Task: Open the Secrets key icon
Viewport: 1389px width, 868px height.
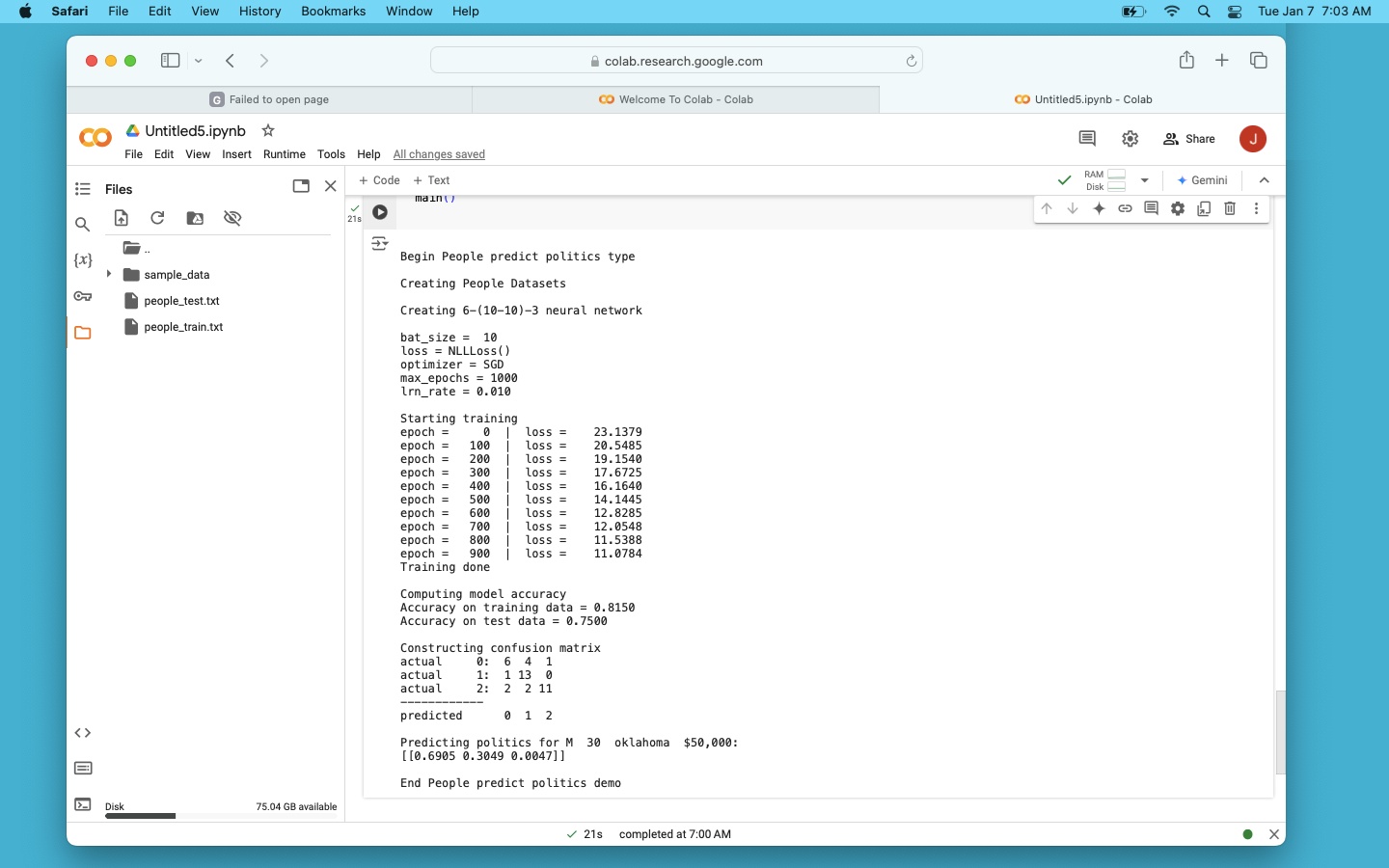Action: tap(83, 296)
